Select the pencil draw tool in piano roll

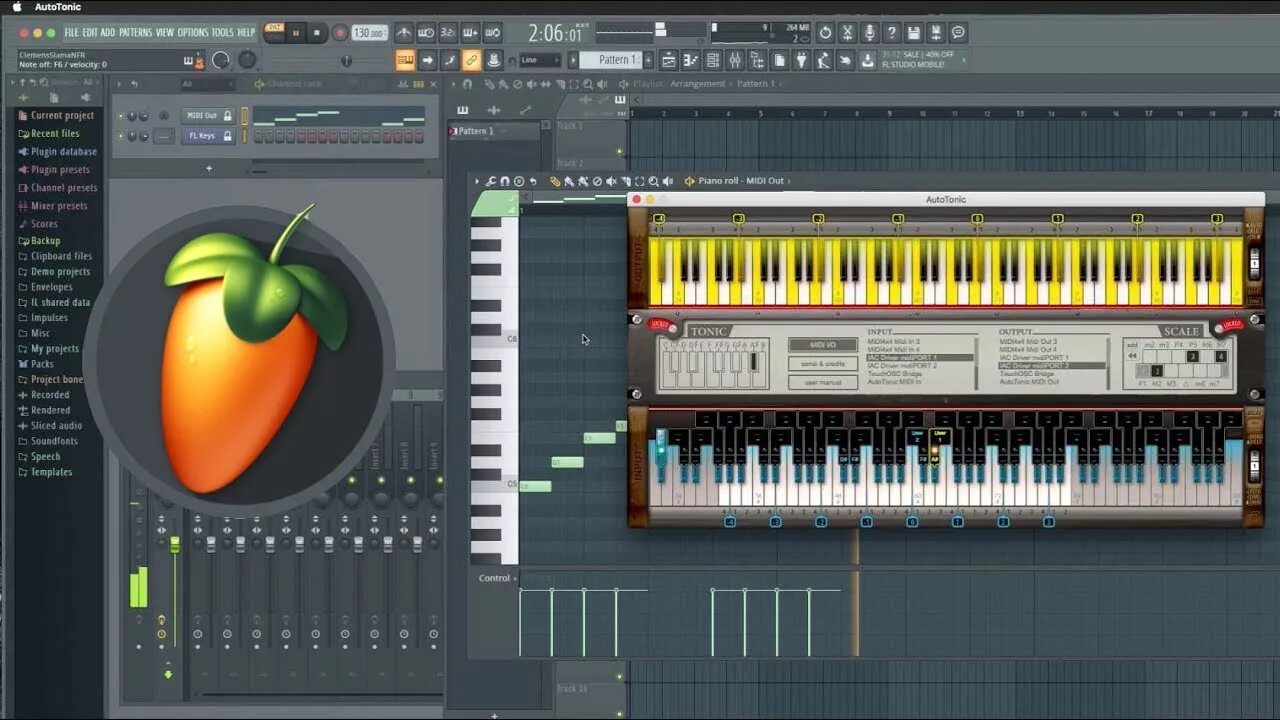[x=555, y=181]
